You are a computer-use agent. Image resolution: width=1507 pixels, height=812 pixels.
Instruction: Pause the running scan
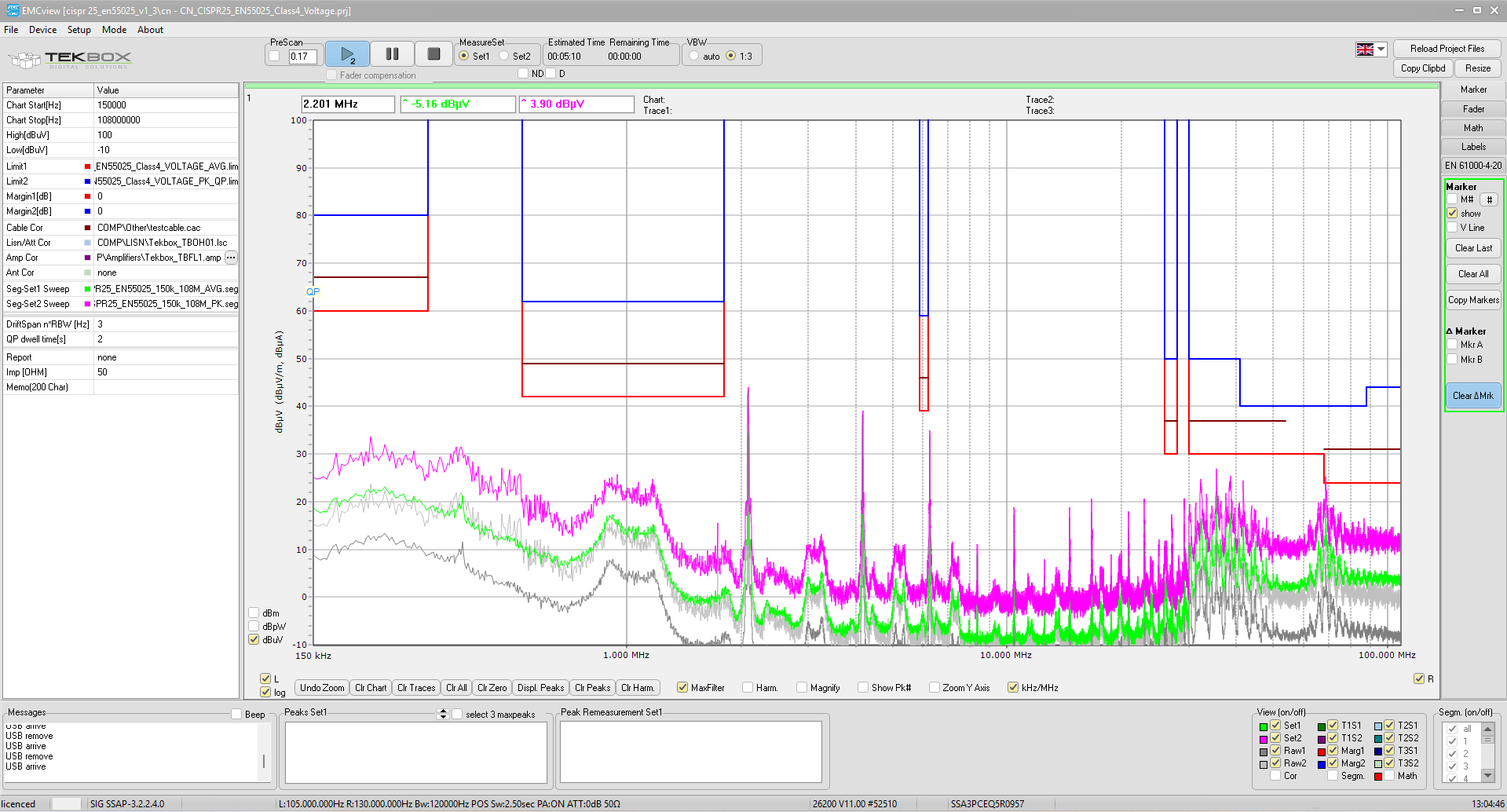click(x=392, y=54)
